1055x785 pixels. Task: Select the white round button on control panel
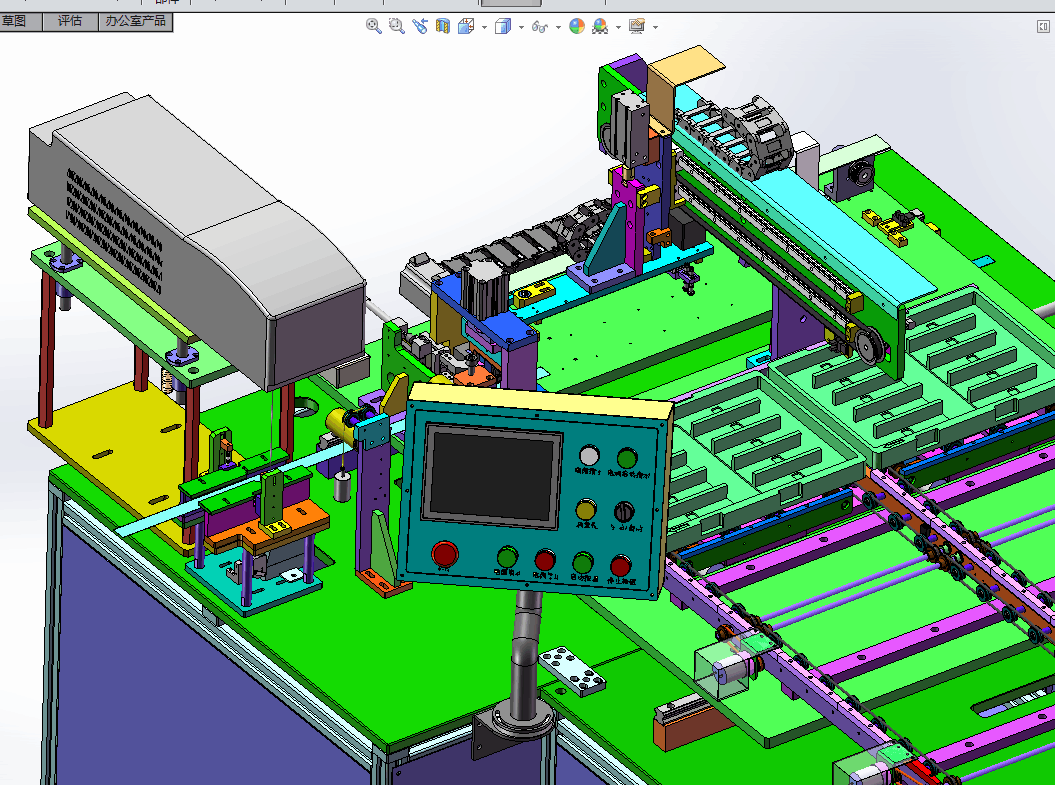(x=589, y=455)
